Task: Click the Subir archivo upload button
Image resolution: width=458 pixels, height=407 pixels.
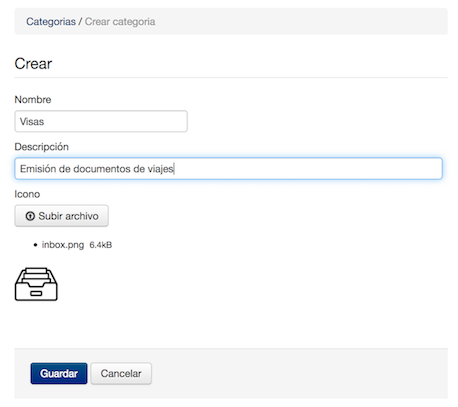Action: point(61,216)
